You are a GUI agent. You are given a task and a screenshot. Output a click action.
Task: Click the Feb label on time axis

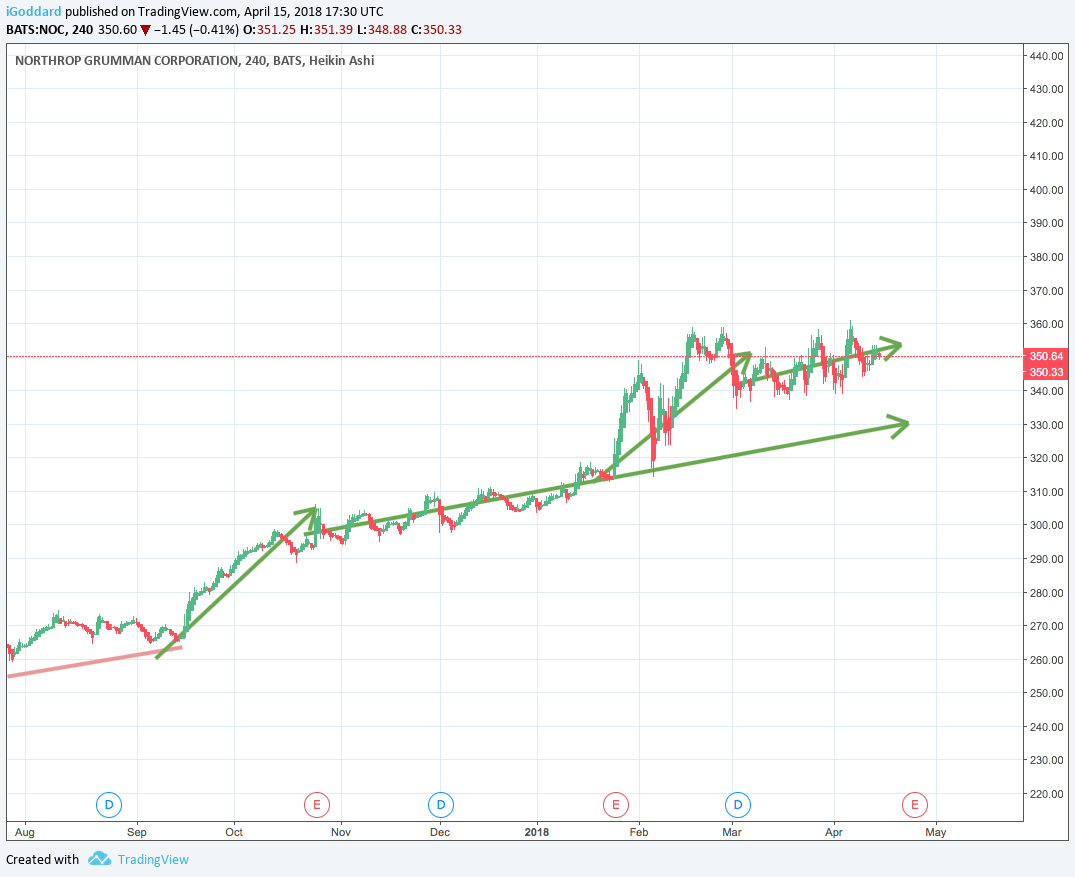pos(639,832)
